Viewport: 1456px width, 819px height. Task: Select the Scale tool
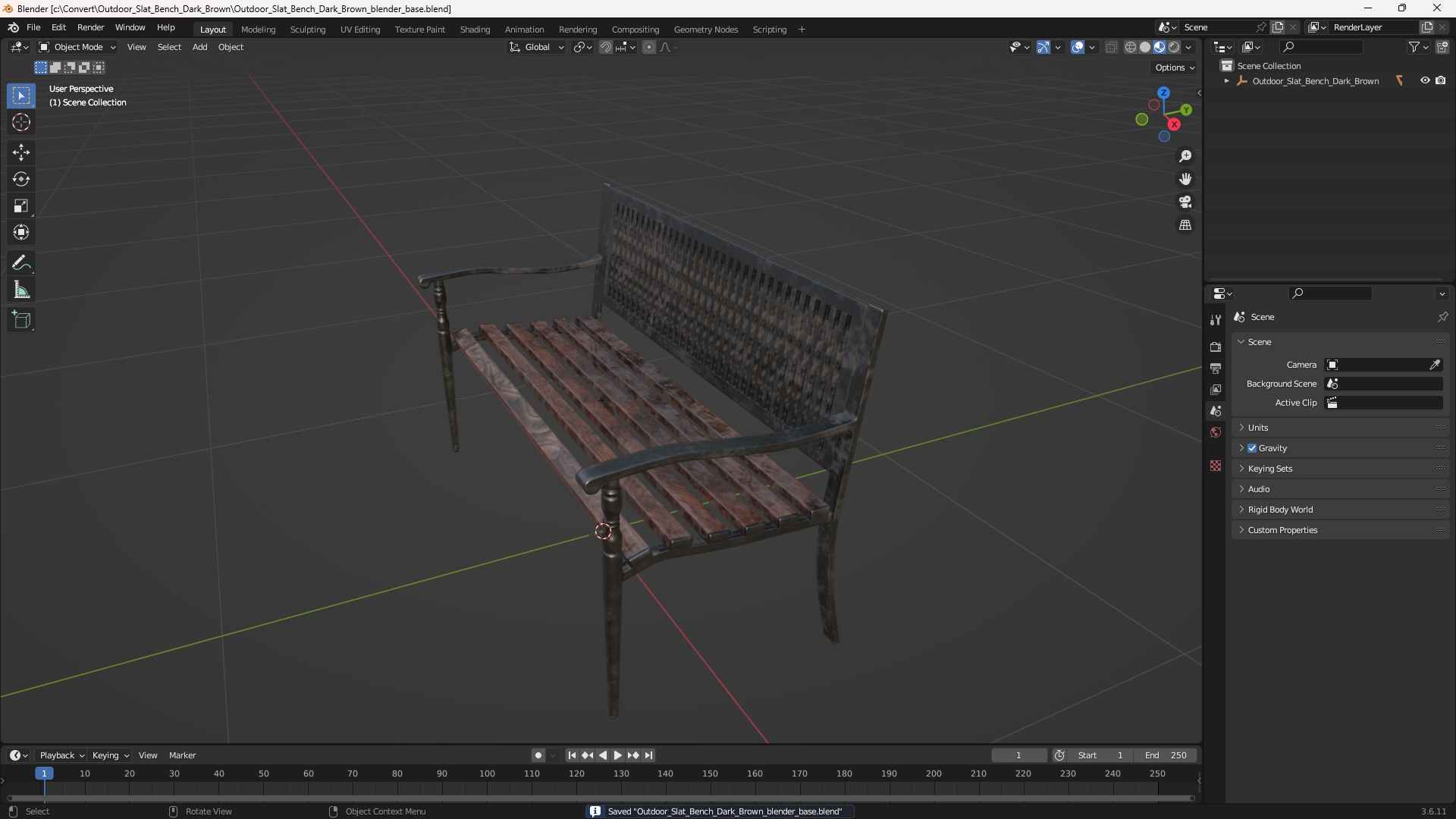pyautogui.click(x=21, y=206)
